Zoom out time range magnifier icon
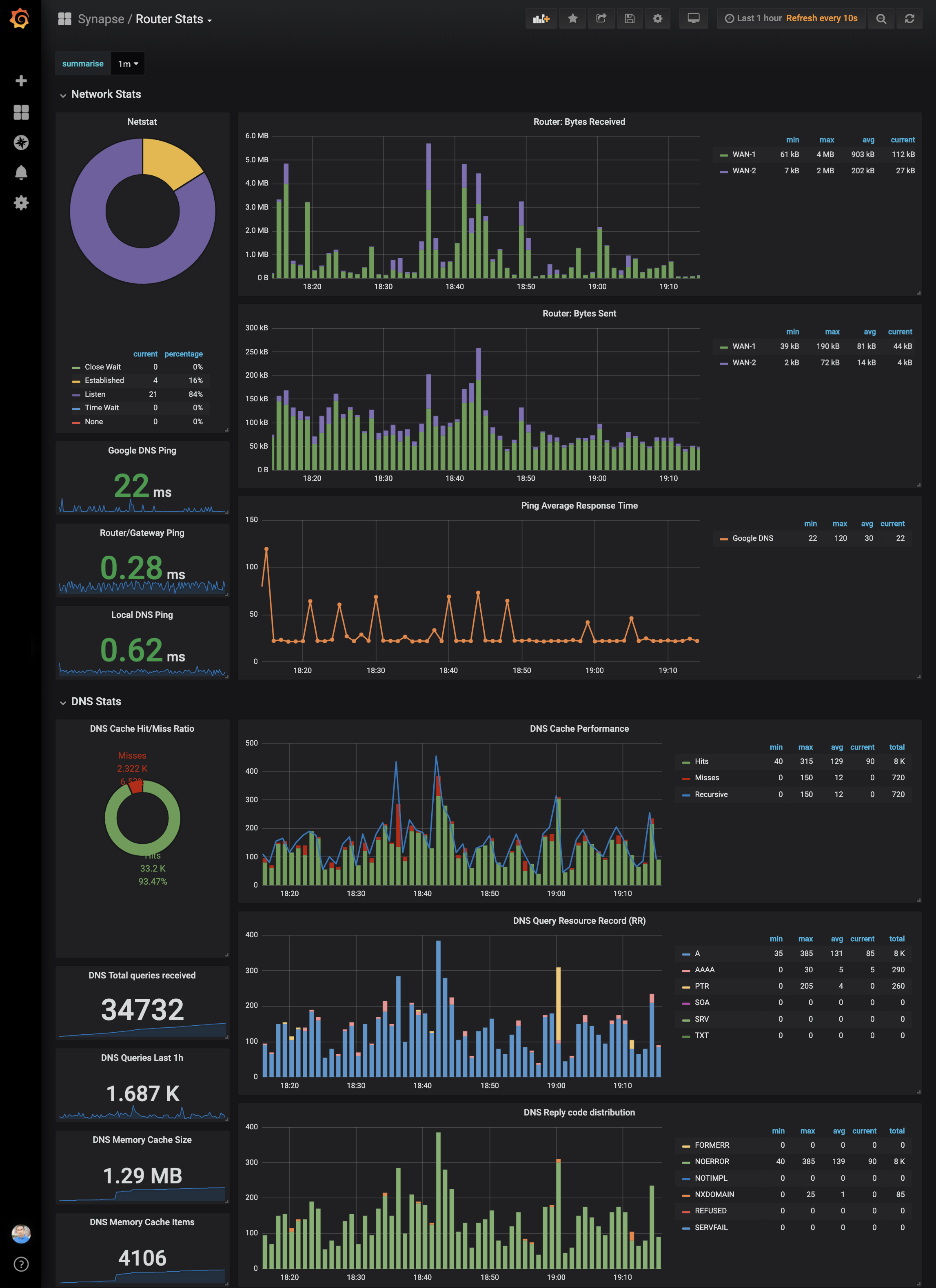The image size is (936, 1288). pos(881,19)
